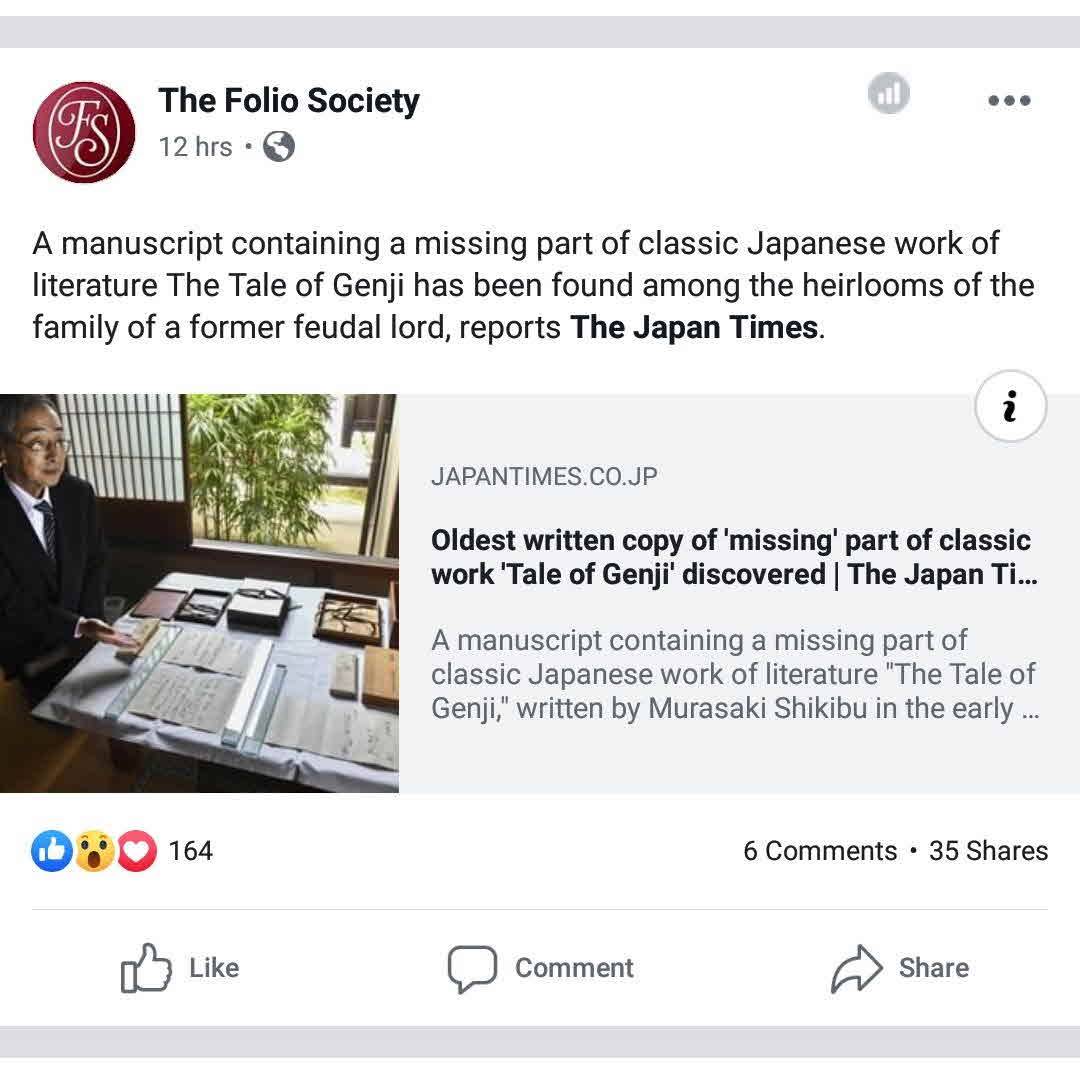
Task: Click the bold The Japan Times mention
Action: pos(694,328)
